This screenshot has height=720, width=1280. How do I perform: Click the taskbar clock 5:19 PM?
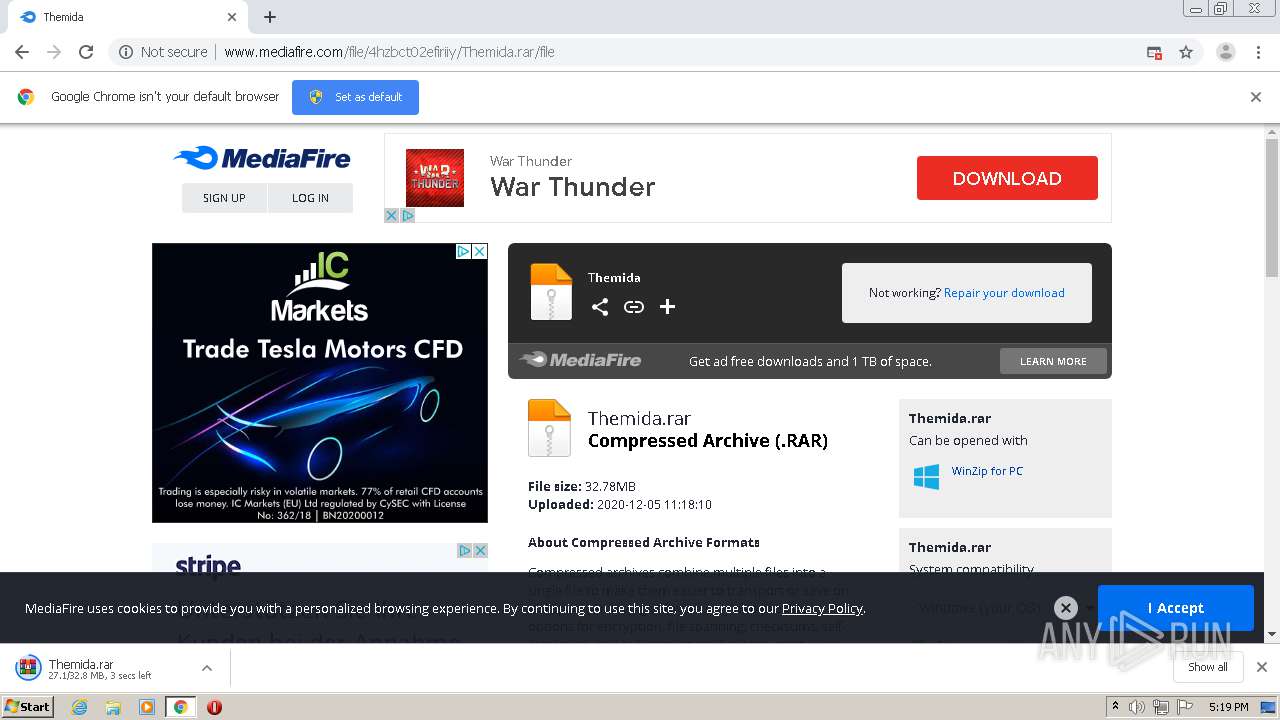pyautogui.click(x=1228, y=707)
